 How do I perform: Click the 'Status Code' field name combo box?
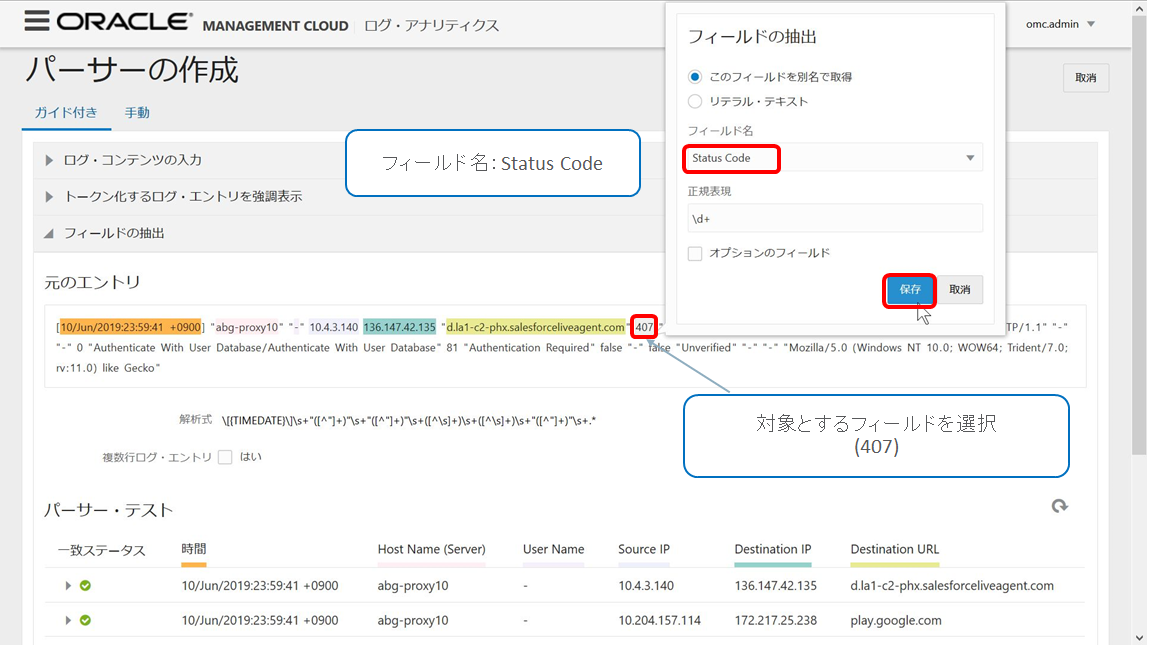pos(834,158)
